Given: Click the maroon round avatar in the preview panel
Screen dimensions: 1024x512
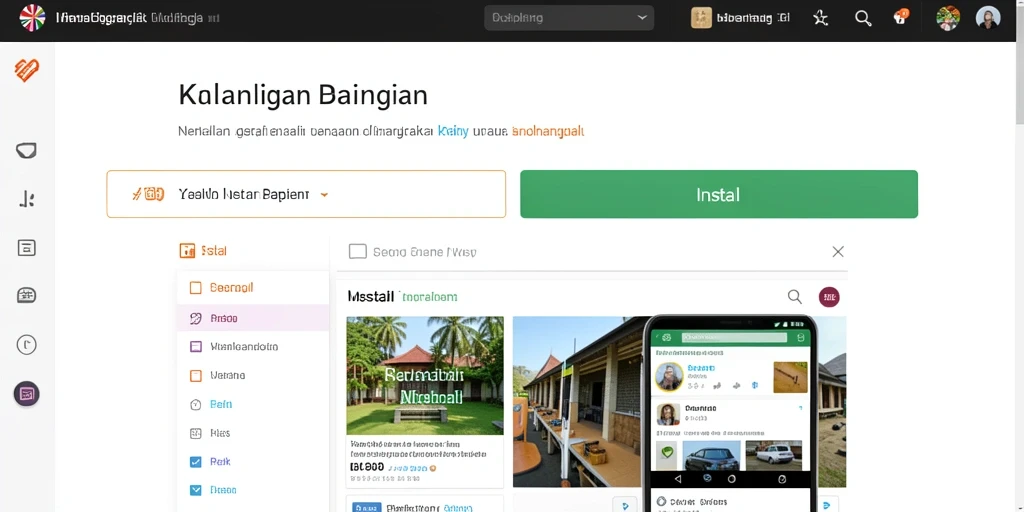Looking at the screenshot, I should tap(829, 297).
